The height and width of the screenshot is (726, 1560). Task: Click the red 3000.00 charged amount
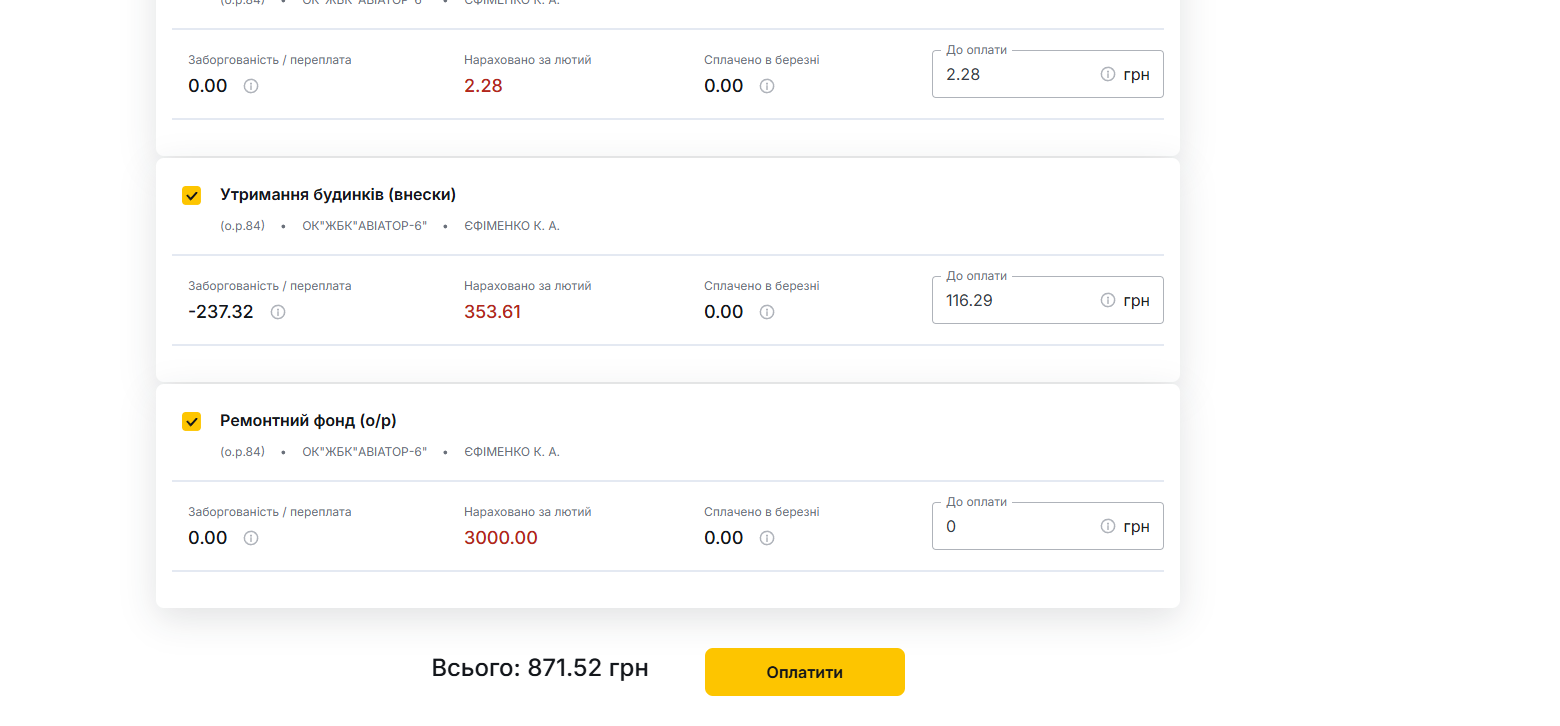coord(500,538)
